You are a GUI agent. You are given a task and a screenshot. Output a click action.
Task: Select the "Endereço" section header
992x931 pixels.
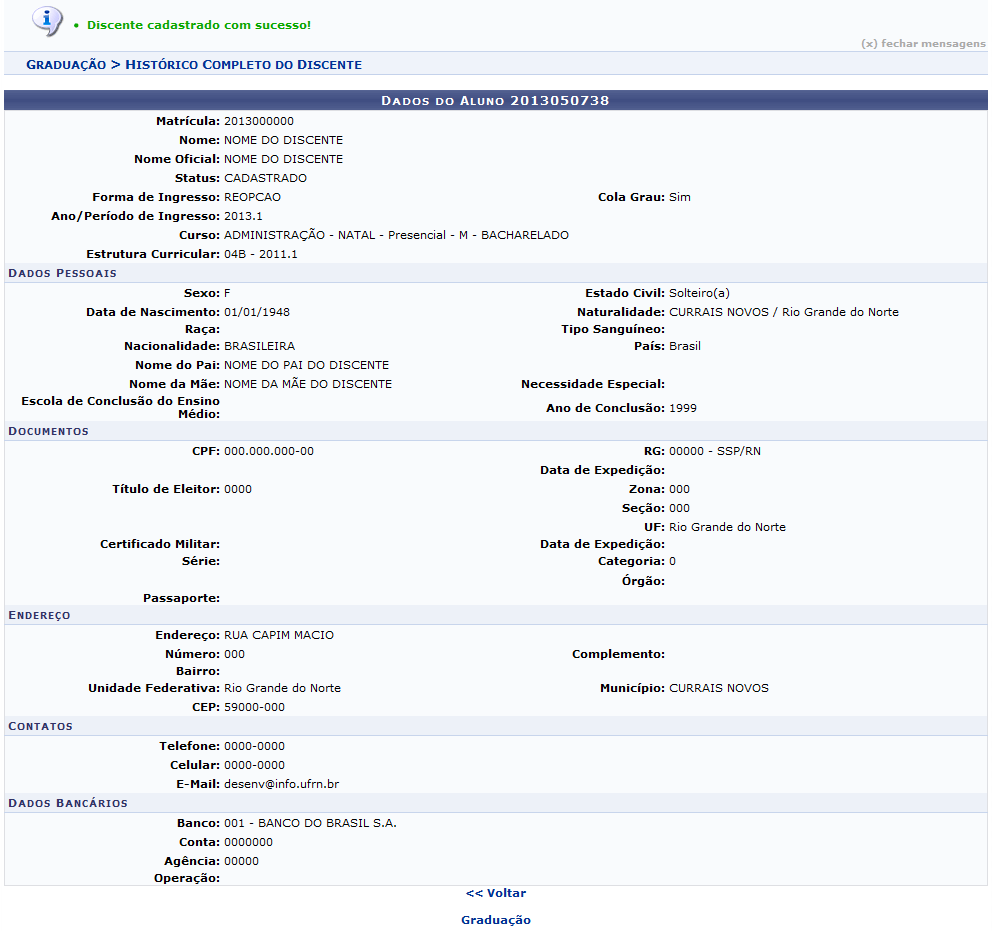click(x=39, y=615)
